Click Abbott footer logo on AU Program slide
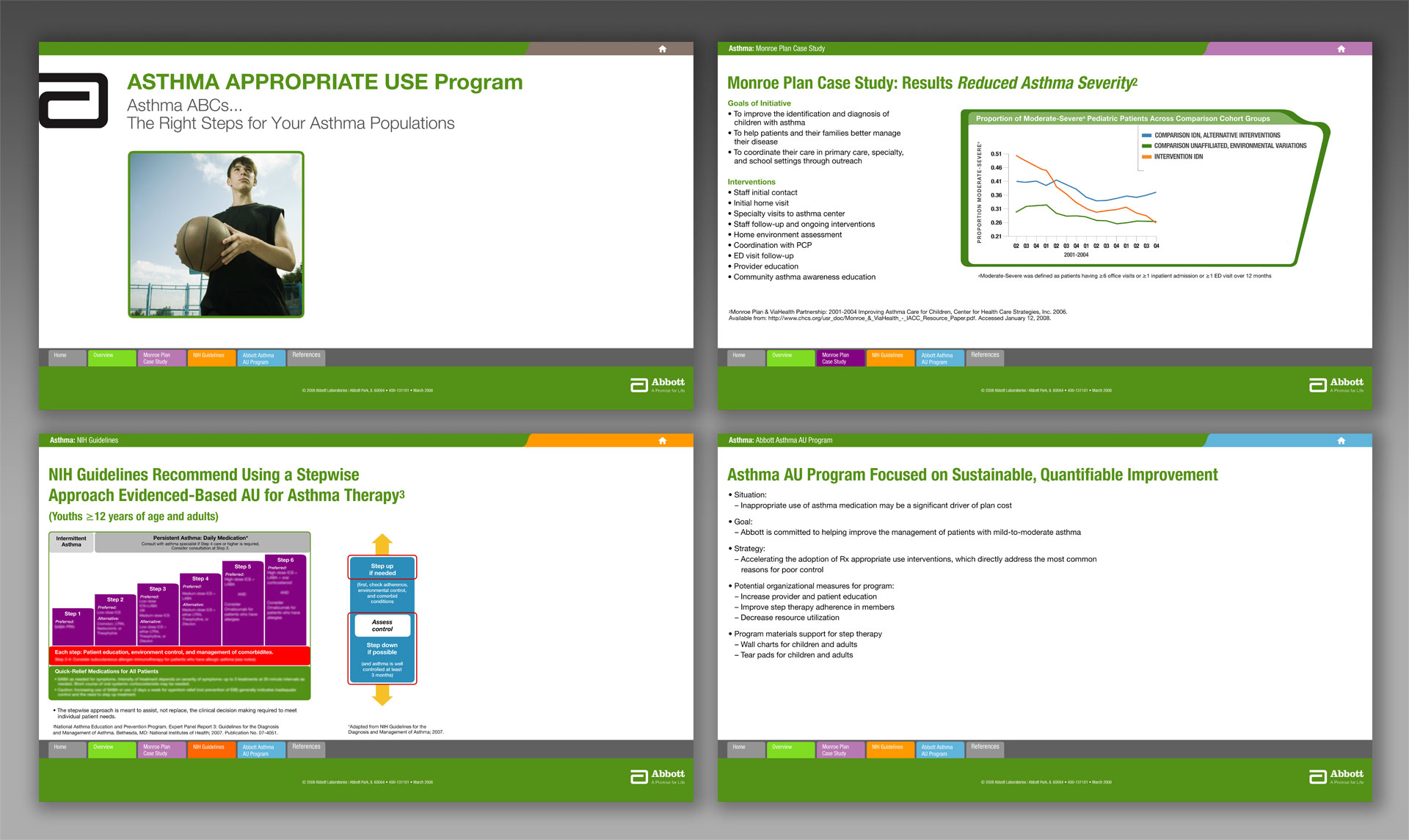The width and height of the screenshot is (1409, 840). pos(1336,776)
